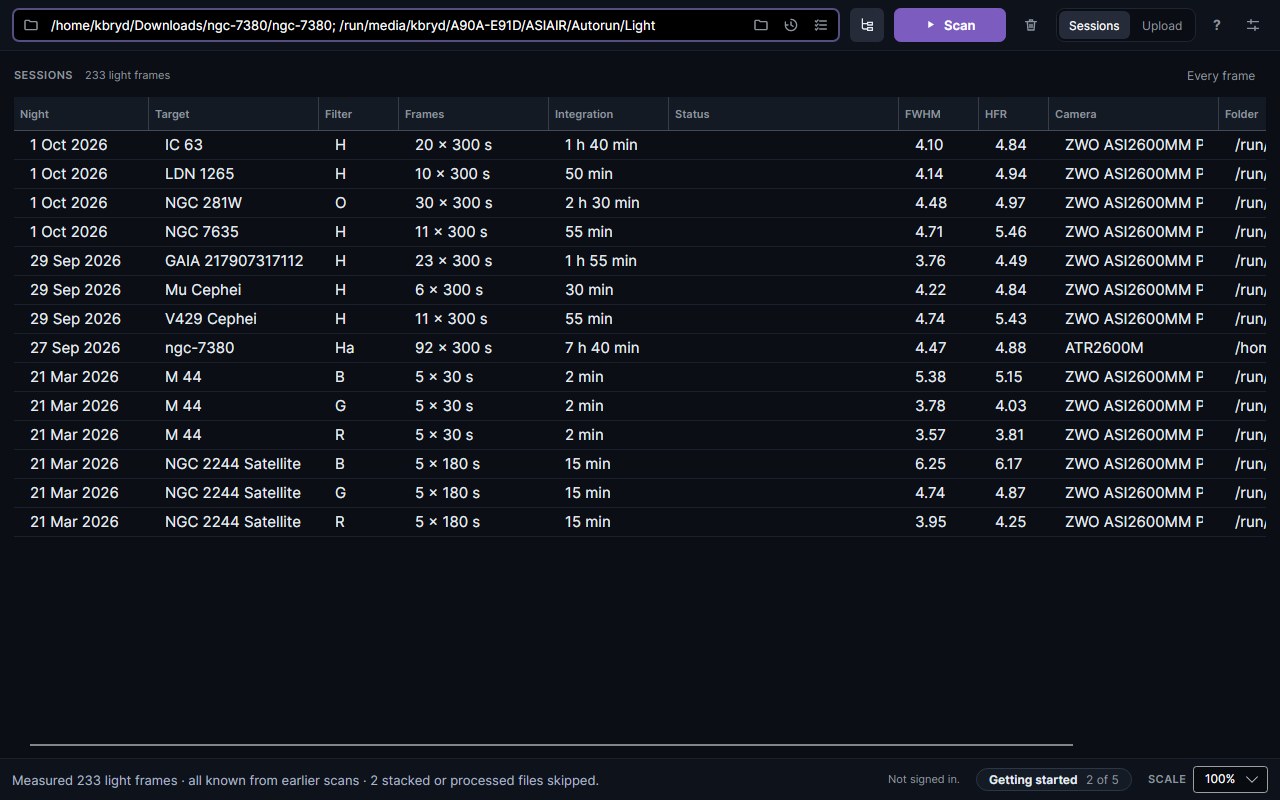This screenshot has height=800, width=1280.
Task: Sort by the FWHM column header
Action: click(x=938, y=114)
